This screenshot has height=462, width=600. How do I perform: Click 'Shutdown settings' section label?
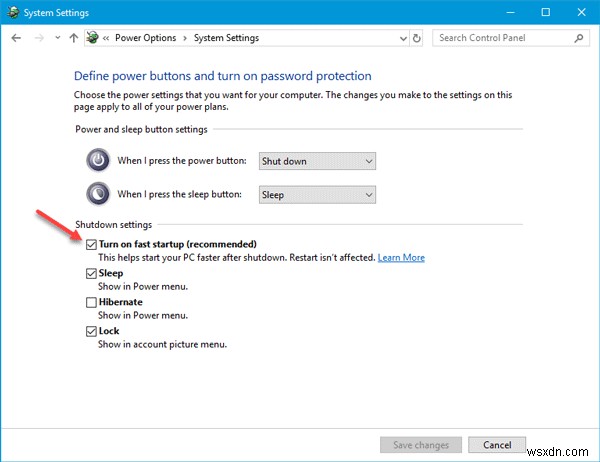(114, 225)
